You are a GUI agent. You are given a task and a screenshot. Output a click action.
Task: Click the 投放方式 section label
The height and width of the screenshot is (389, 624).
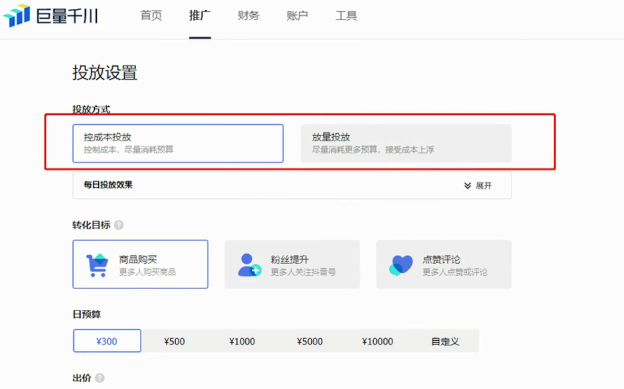click(91, 109)
